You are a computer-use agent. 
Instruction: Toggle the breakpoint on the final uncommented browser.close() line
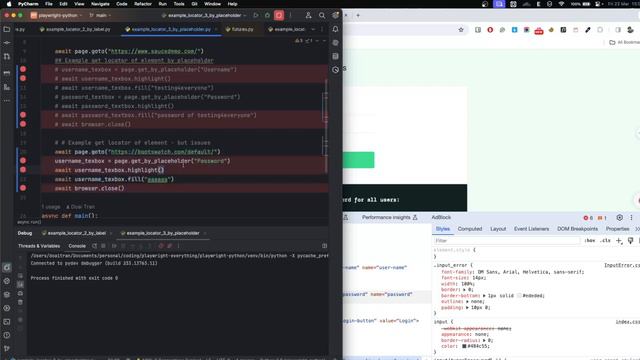pos(23,188)
